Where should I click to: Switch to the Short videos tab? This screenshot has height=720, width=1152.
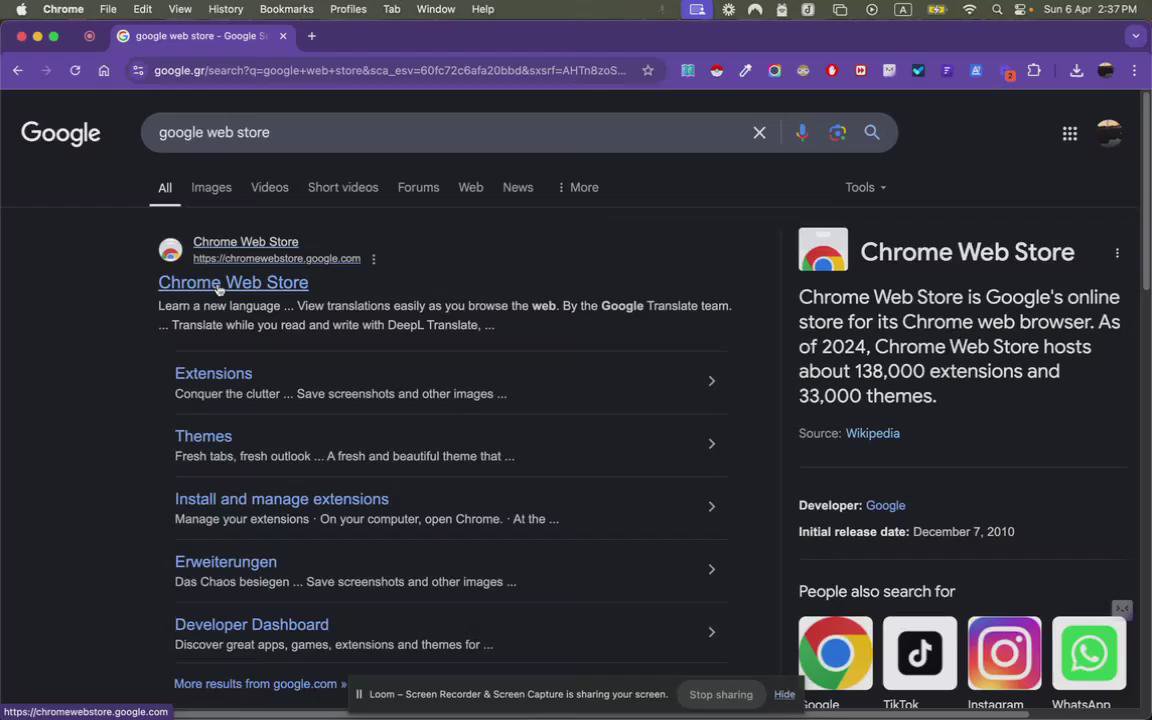(x=343, y=187)
